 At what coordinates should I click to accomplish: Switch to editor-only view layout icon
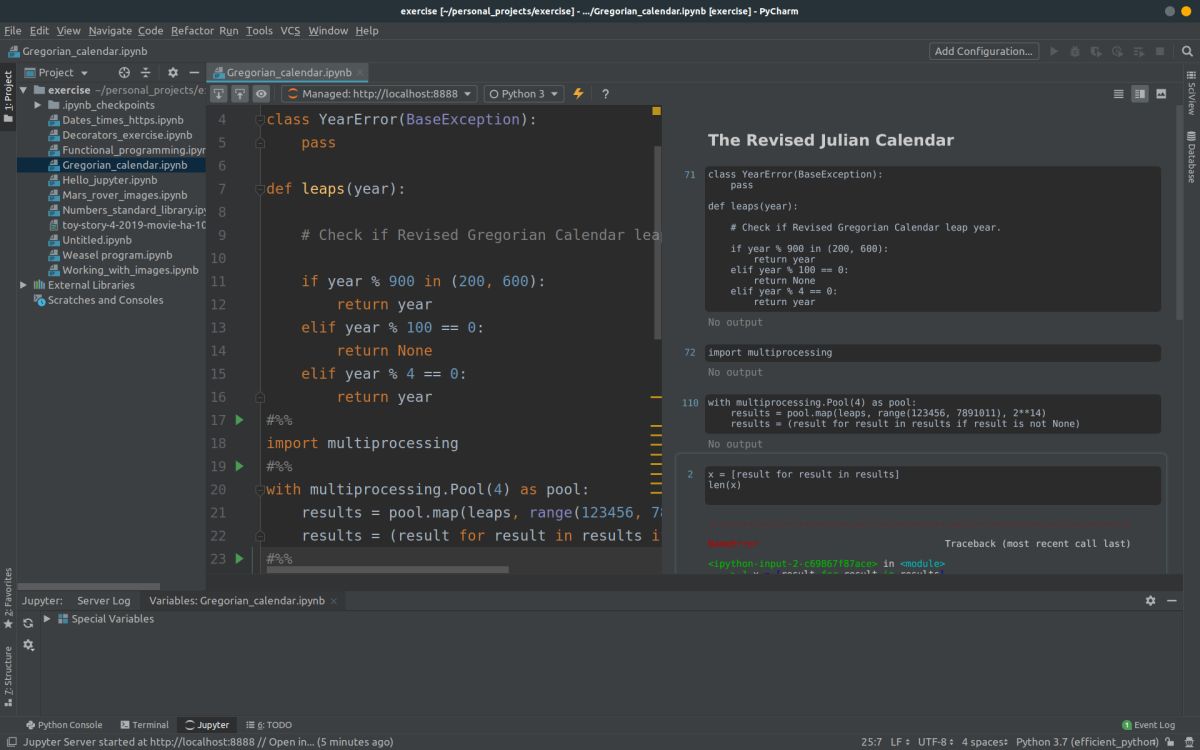1119,93
